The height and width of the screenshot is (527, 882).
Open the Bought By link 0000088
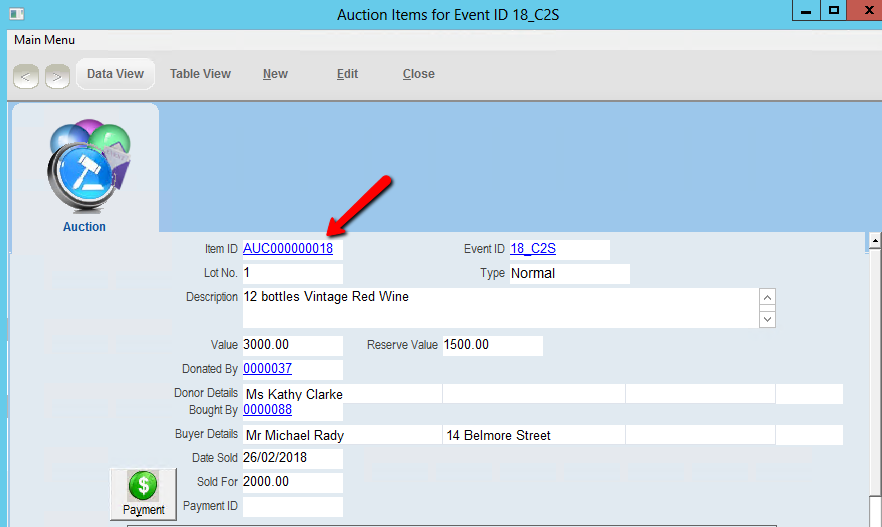(x=267, y=409)
